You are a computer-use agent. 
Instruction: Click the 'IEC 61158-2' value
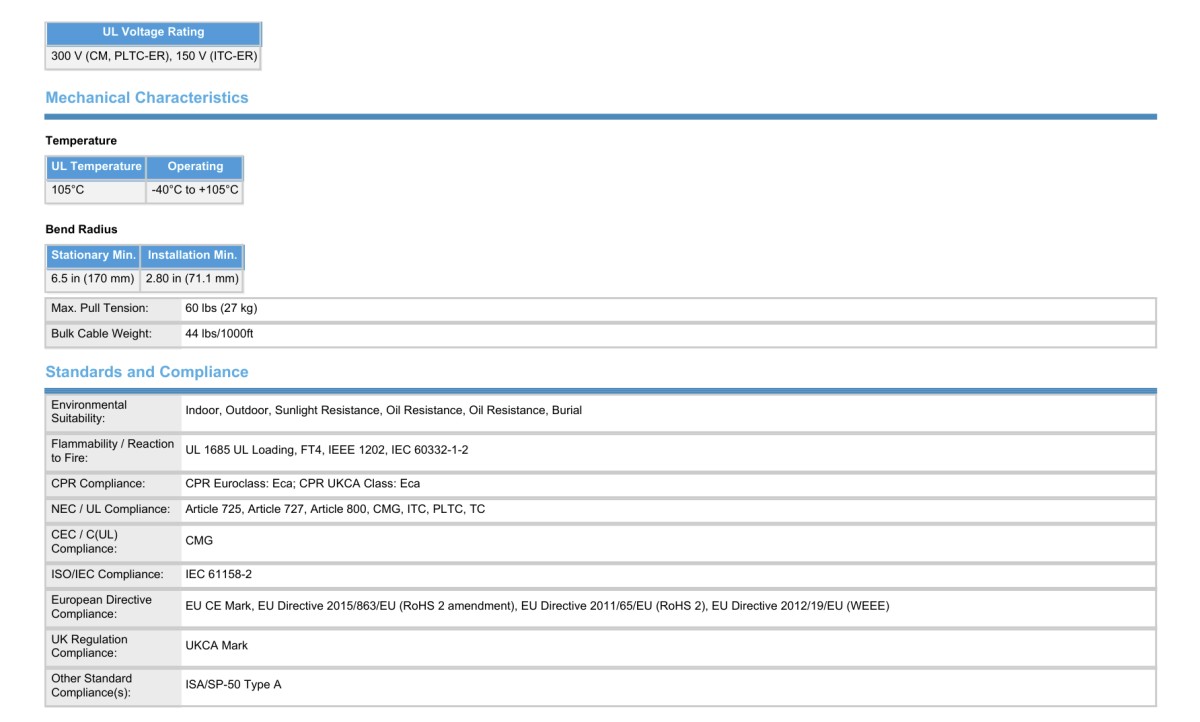[218, 575]
